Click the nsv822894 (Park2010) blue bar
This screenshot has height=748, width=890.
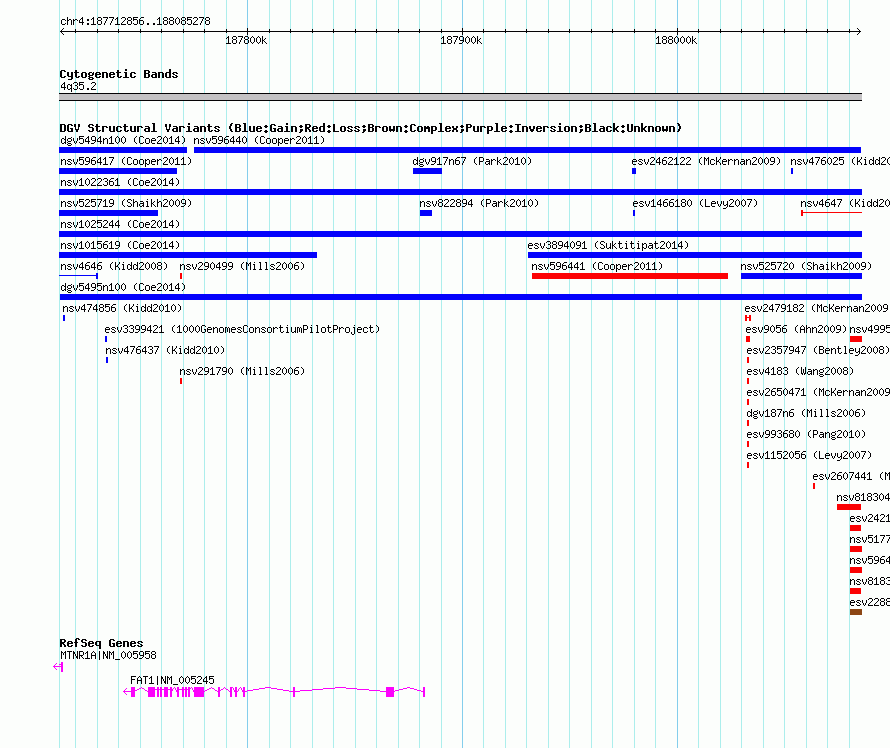tap(426, 213)
